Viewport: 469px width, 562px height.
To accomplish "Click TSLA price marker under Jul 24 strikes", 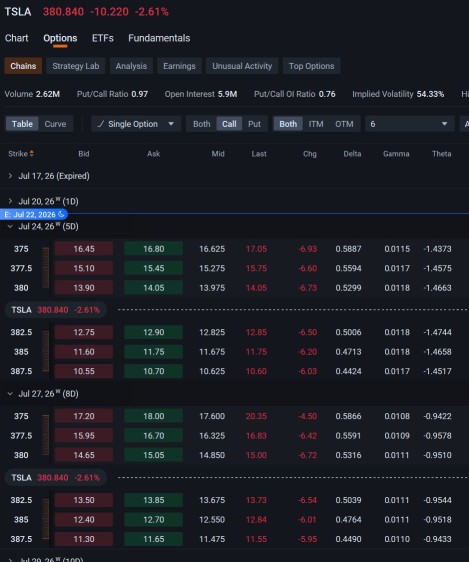I will tap(56, 310).
